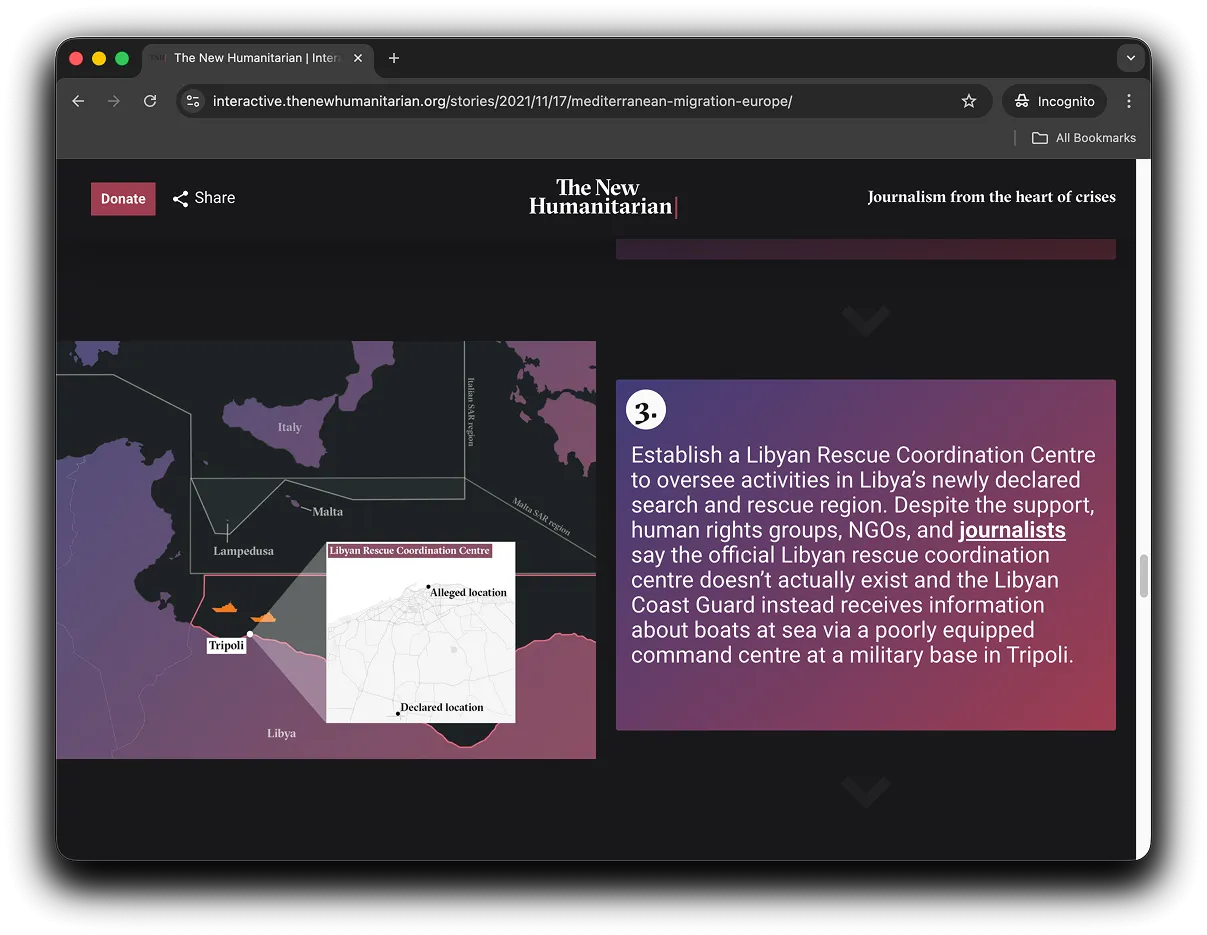Click The New Humanitarian logo
1207x935 pixels.
(602, 197)
